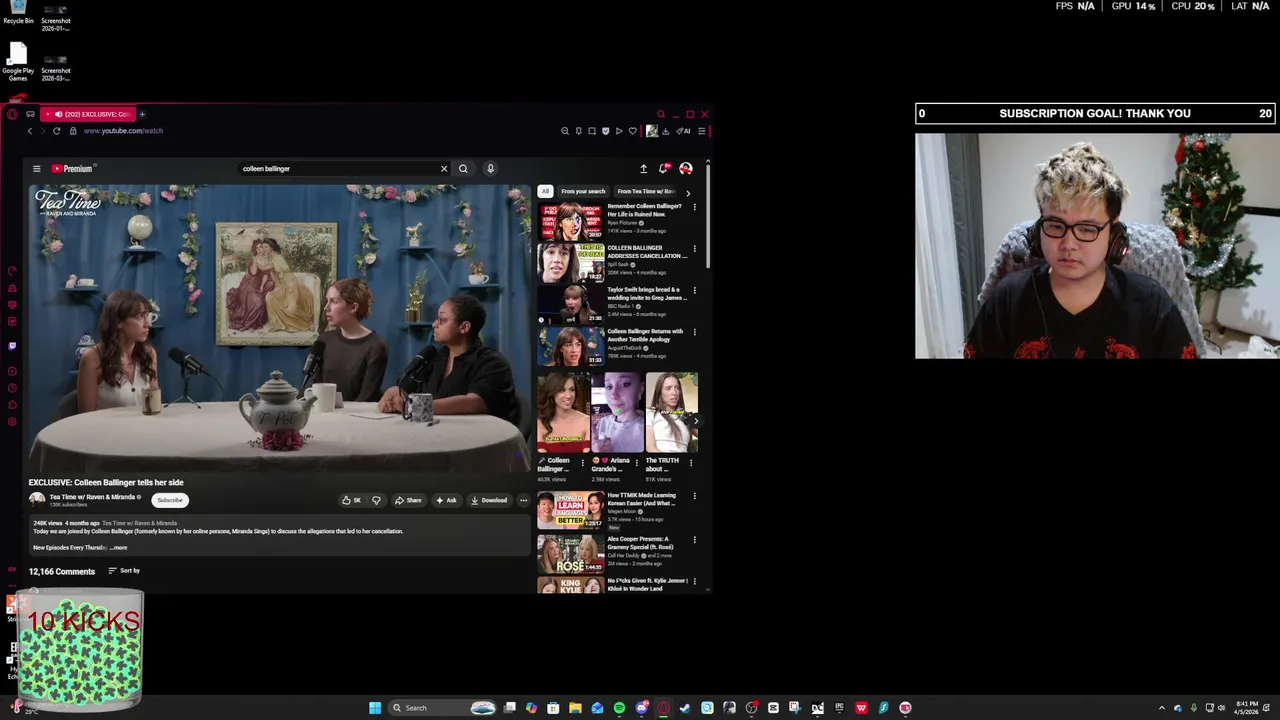Screen dimensions: 1280x720
Task: Go back with the browser back arrow
Action: click(x=30, y=131)
